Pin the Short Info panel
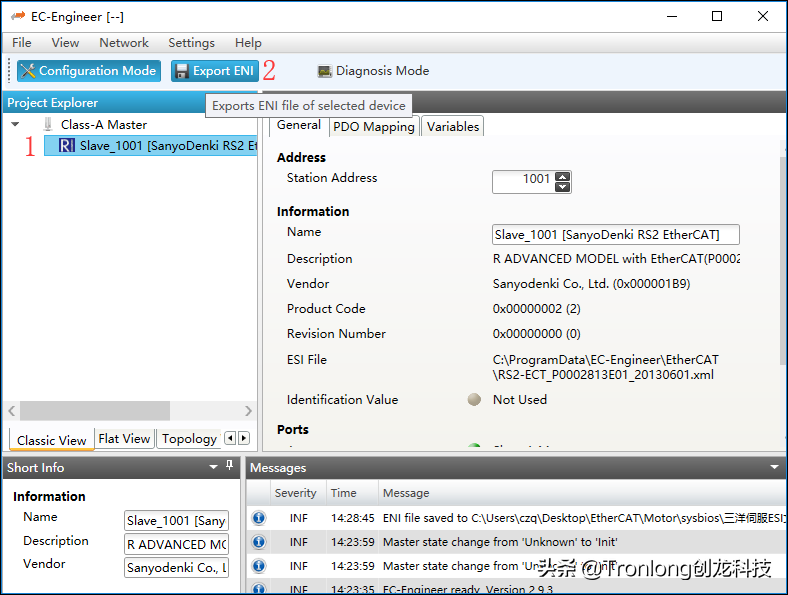788x595 pixels. click(230, 465)
